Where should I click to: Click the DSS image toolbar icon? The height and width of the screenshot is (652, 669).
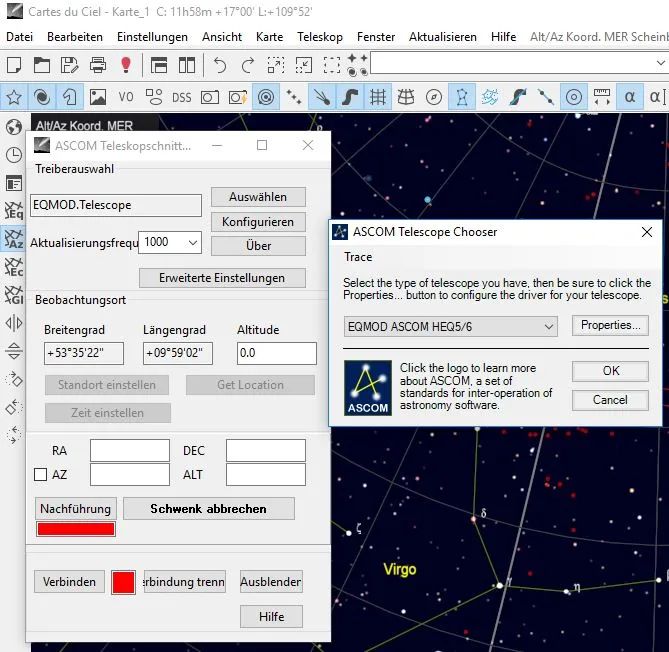[181, 97]
